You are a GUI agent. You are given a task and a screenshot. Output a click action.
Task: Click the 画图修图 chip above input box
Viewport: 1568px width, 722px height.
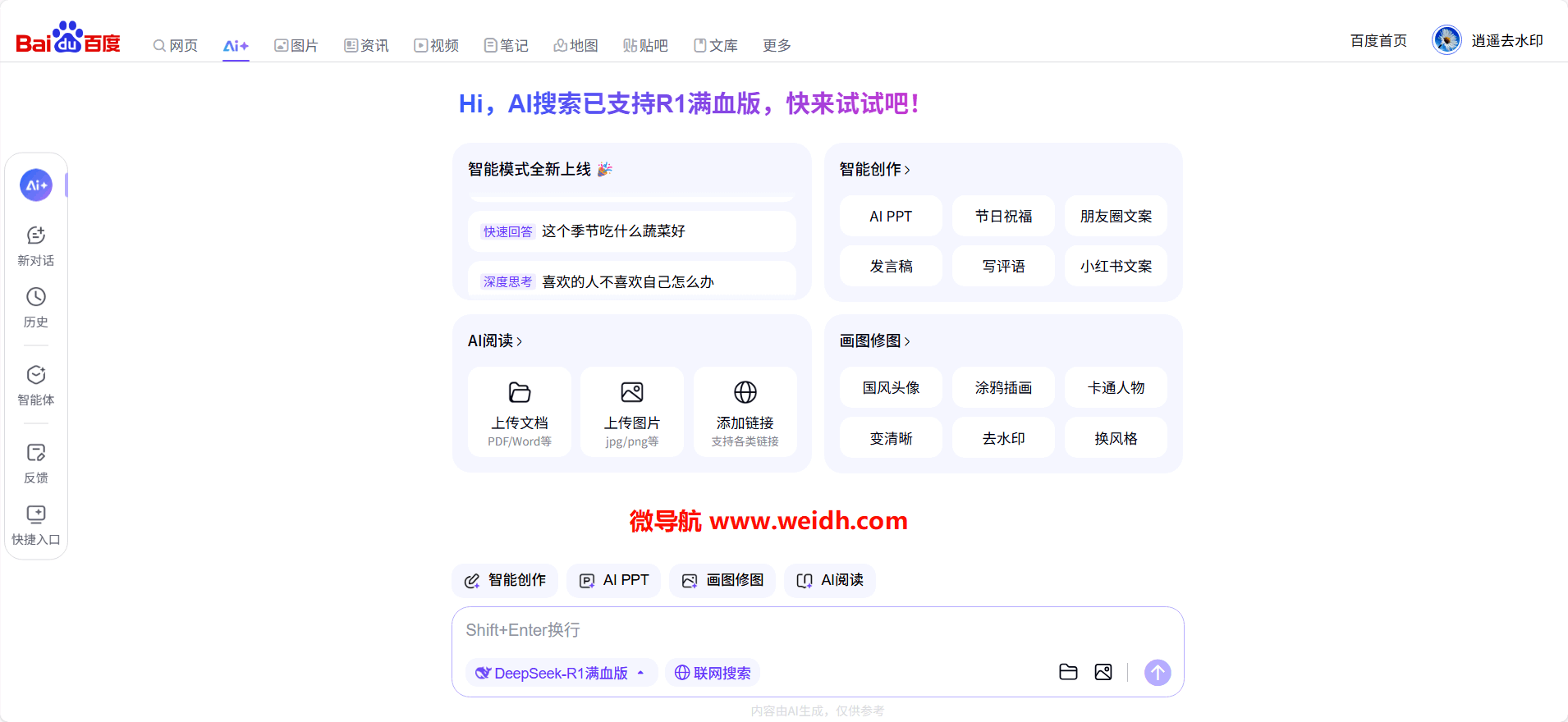(722, 580)
